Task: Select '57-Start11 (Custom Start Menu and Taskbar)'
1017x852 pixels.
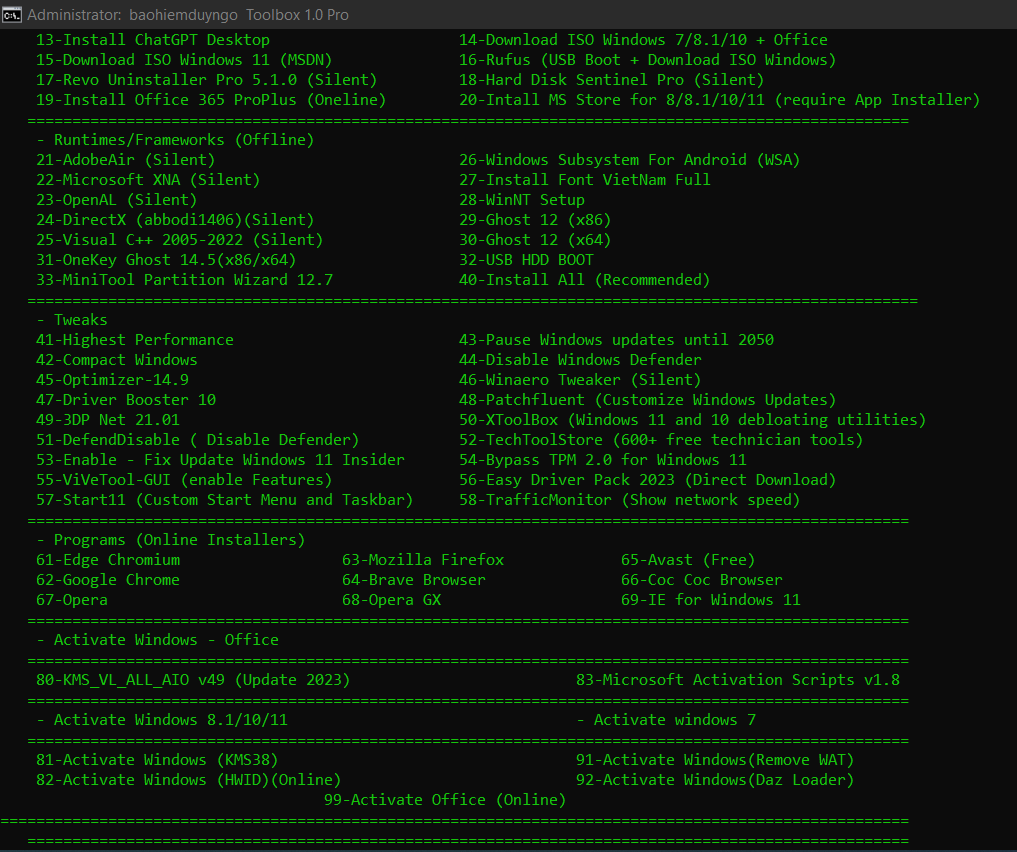Action: pyautogui.click(x=224, y=501)
